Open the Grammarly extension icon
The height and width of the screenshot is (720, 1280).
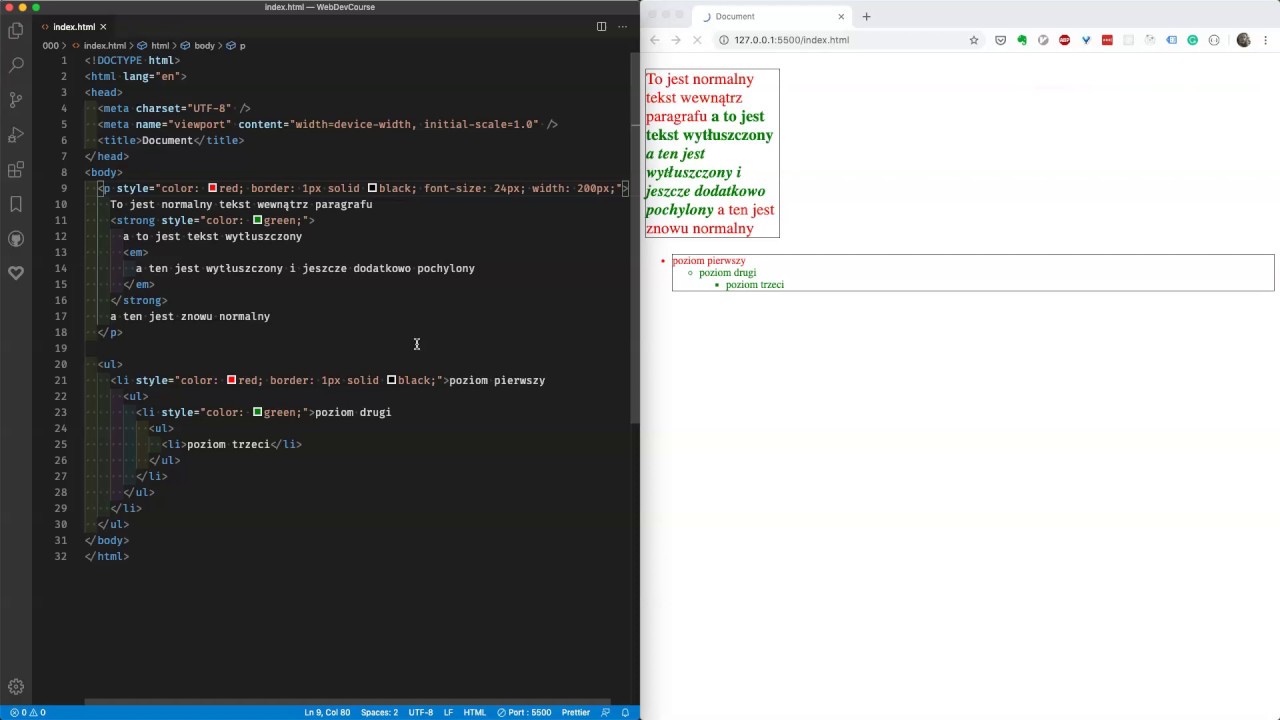(1192, 40)
